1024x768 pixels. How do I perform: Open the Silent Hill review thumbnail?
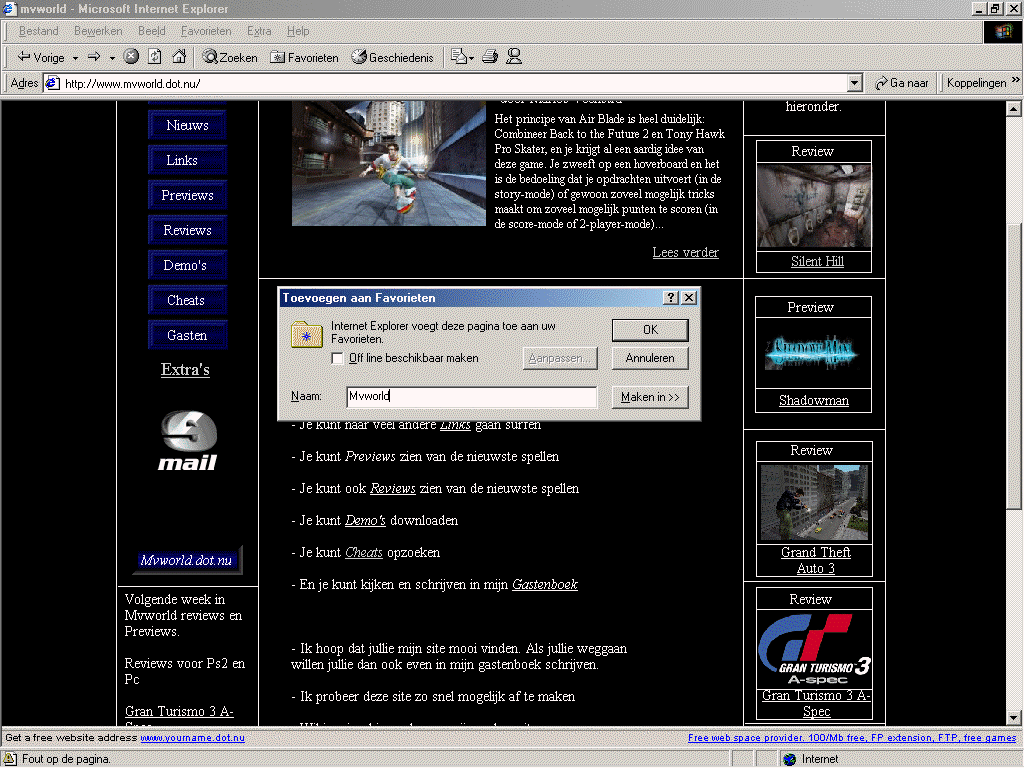(x=814, y=206)
